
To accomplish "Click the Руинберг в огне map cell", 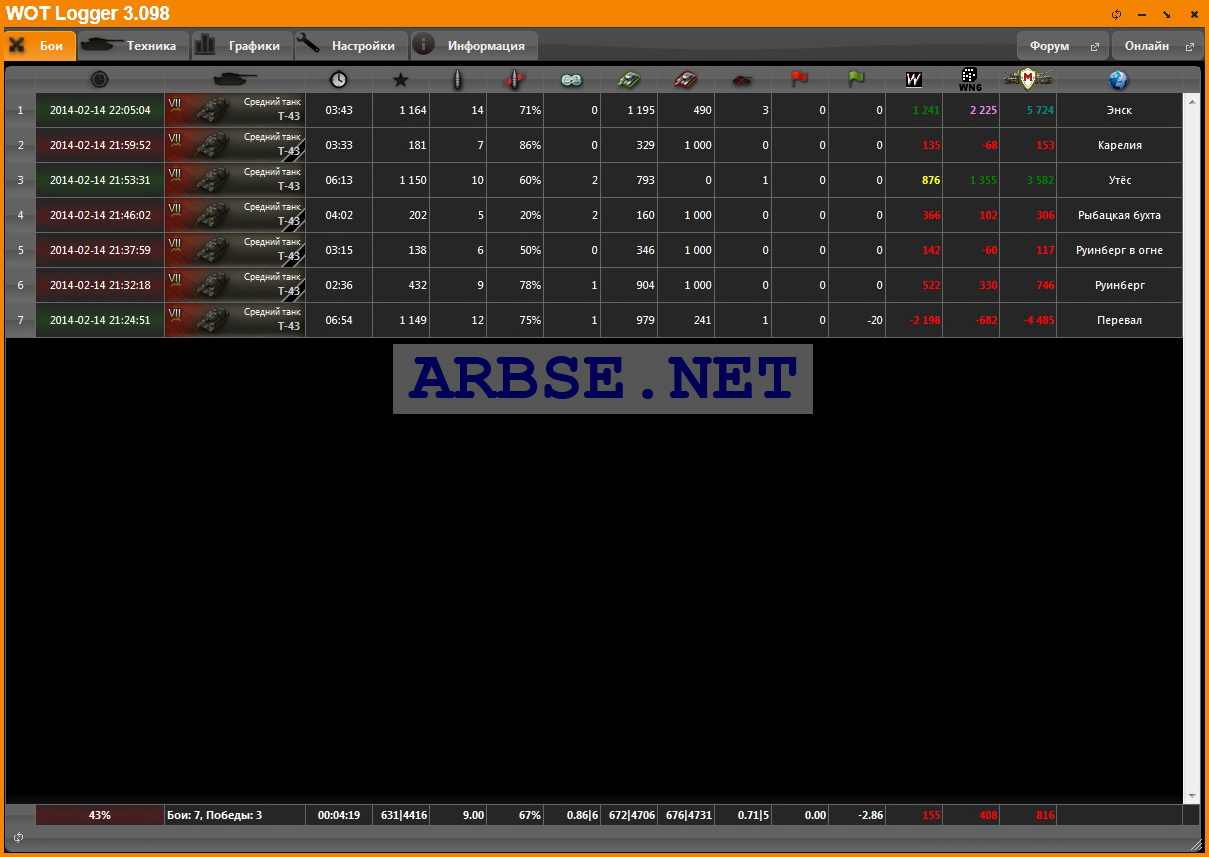I will 1119,250.
